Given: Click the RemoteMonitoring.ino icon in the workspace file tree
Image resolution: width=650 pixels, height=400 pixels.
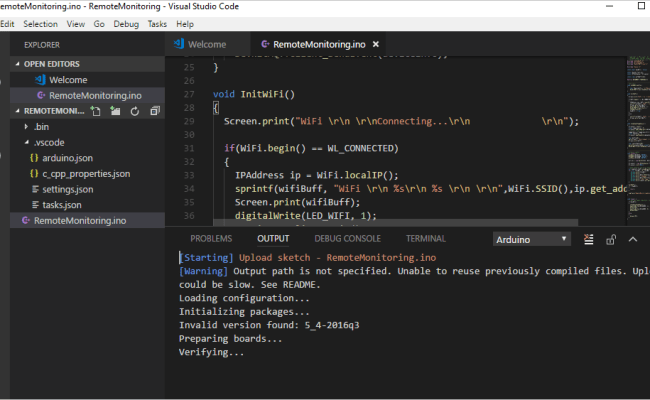Looking at the screenshot, I should [x=26, y=221].
